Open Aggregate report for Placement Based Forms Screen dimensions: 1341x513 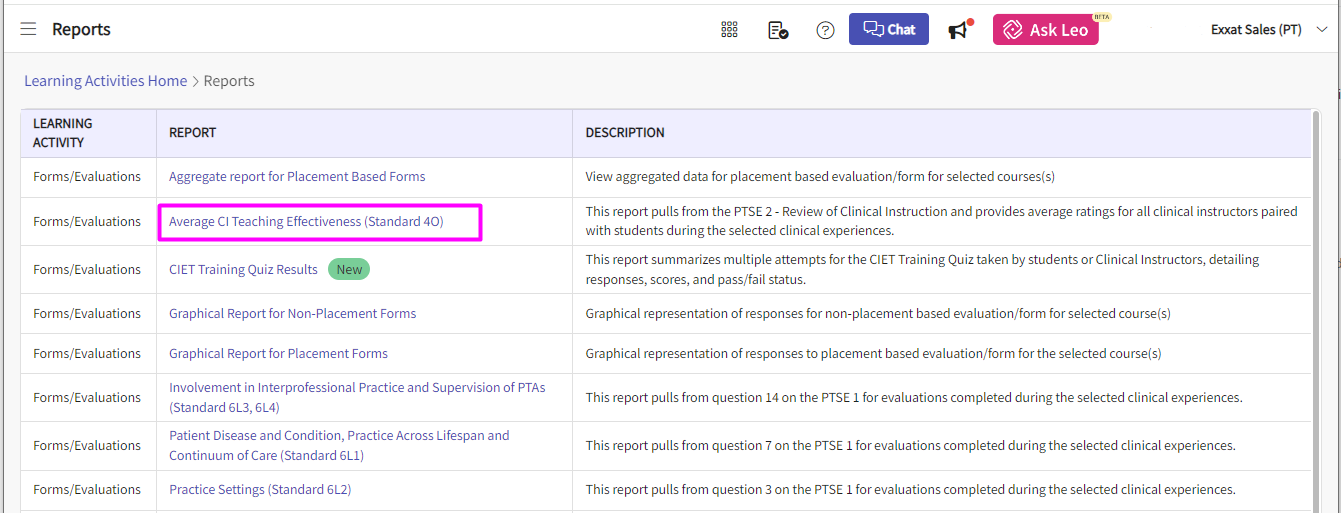[297, 177]
